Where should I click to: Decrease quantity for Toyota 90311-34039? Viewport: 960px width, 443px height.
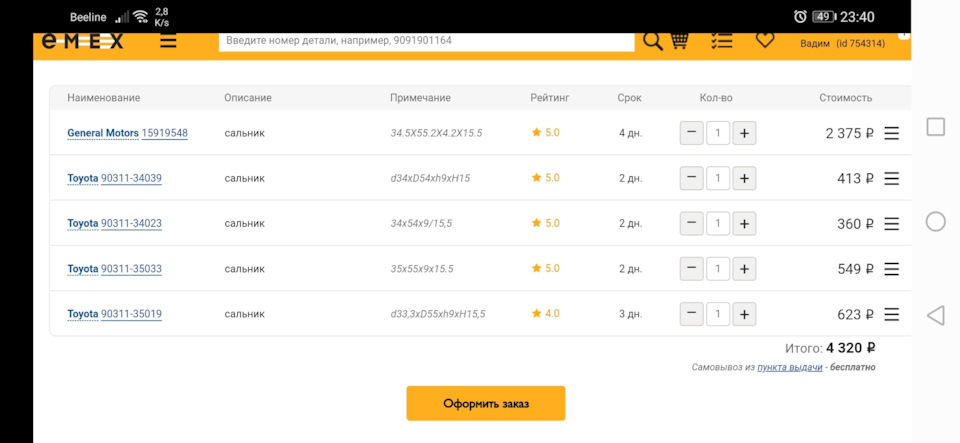click(691, 178)
